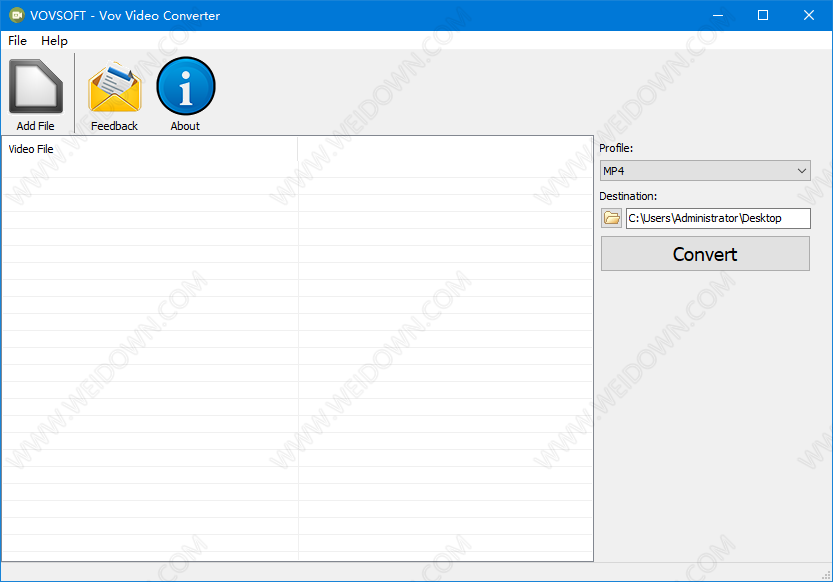Click the Destination path input field
The height and width of the screenshot is (582, 833).
(718, 218)
